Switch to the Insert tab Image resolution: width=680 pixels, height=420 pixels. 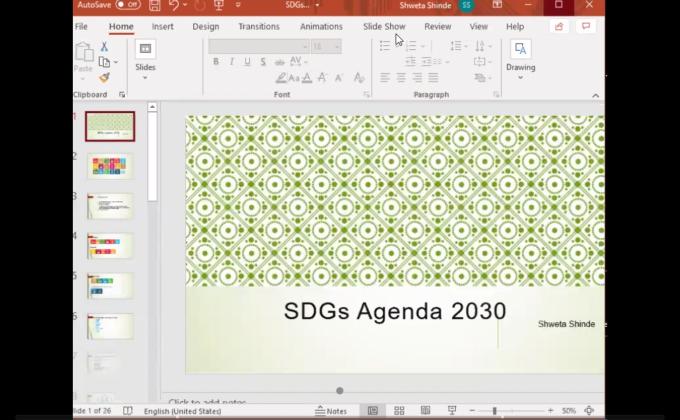point(163,26)
